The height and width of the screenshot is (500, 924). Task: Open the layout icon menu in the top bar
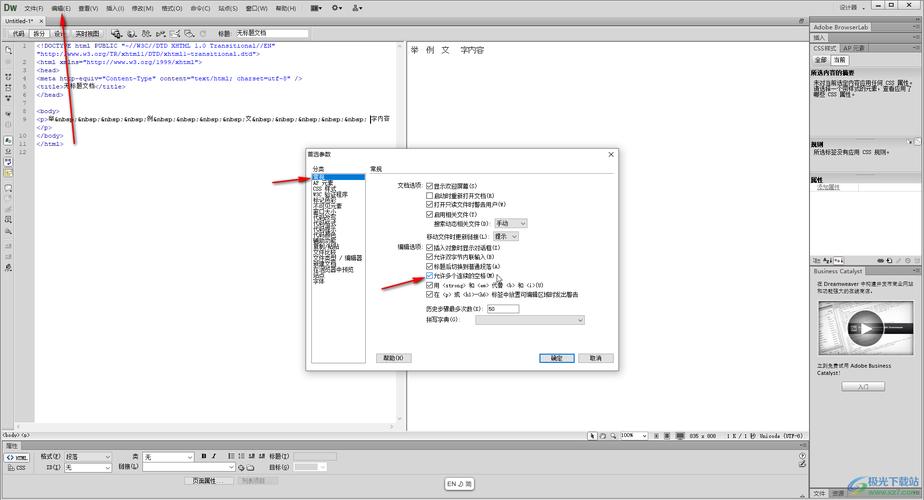coord(317,7)
